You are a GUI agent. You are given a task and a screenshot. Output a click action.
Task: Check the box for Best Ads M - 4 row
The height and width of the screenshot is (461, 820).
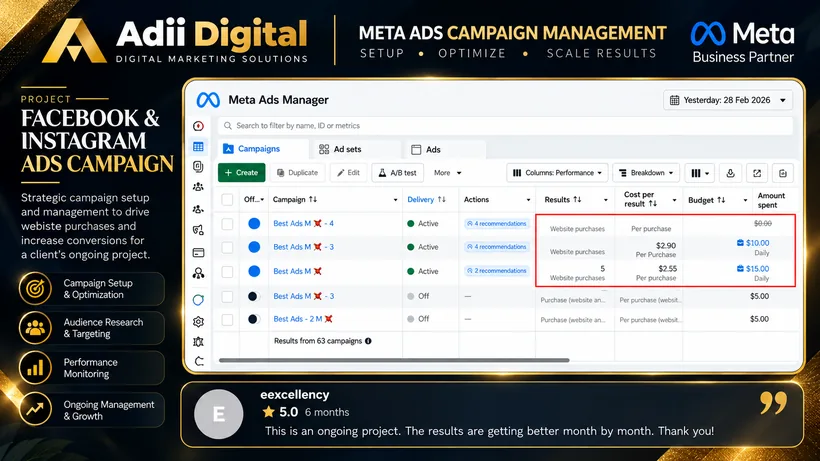point(227,224)
